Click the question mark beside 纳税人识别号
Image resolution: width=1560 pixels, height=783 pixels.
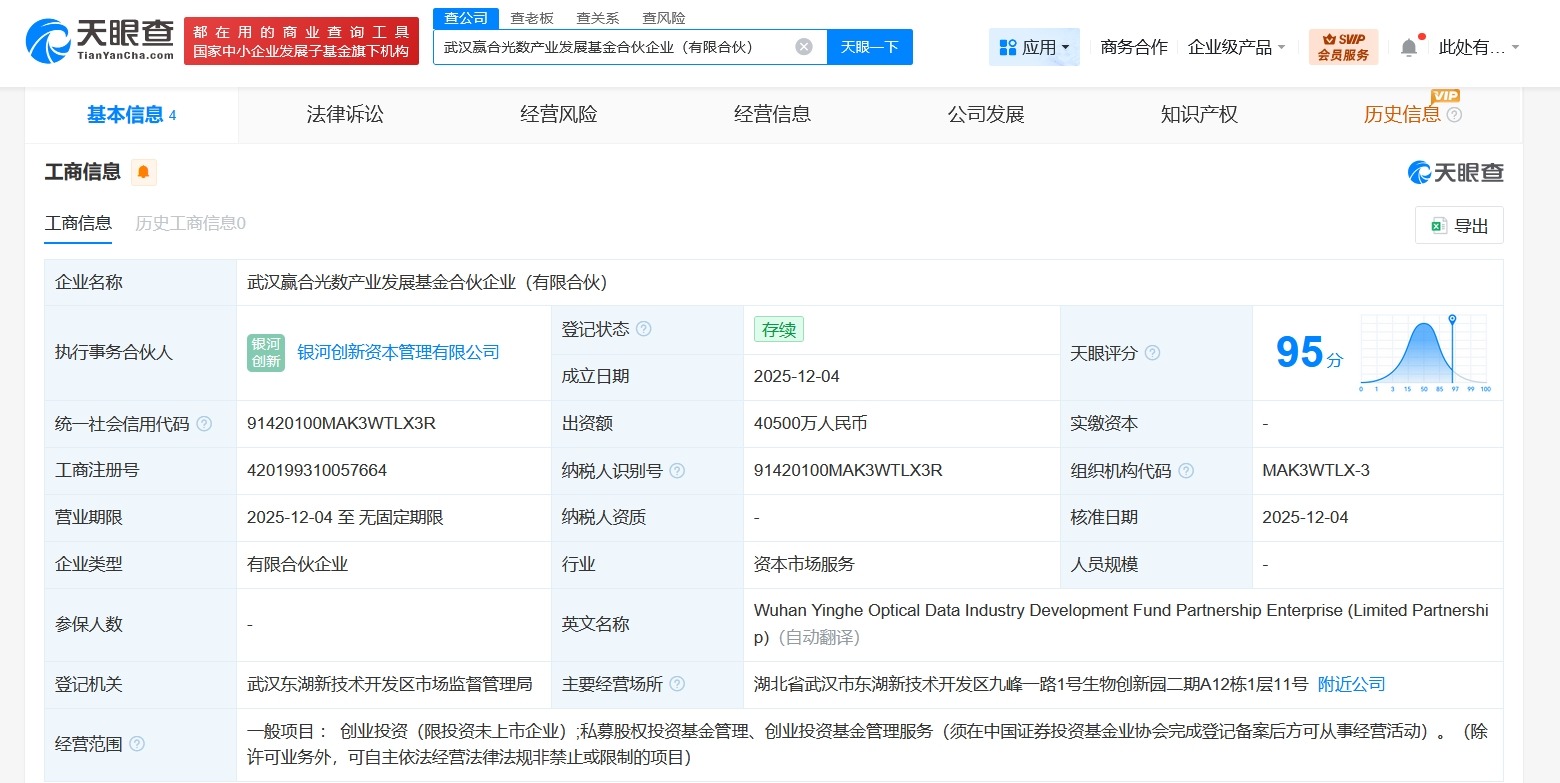click(x=677, y=470)
